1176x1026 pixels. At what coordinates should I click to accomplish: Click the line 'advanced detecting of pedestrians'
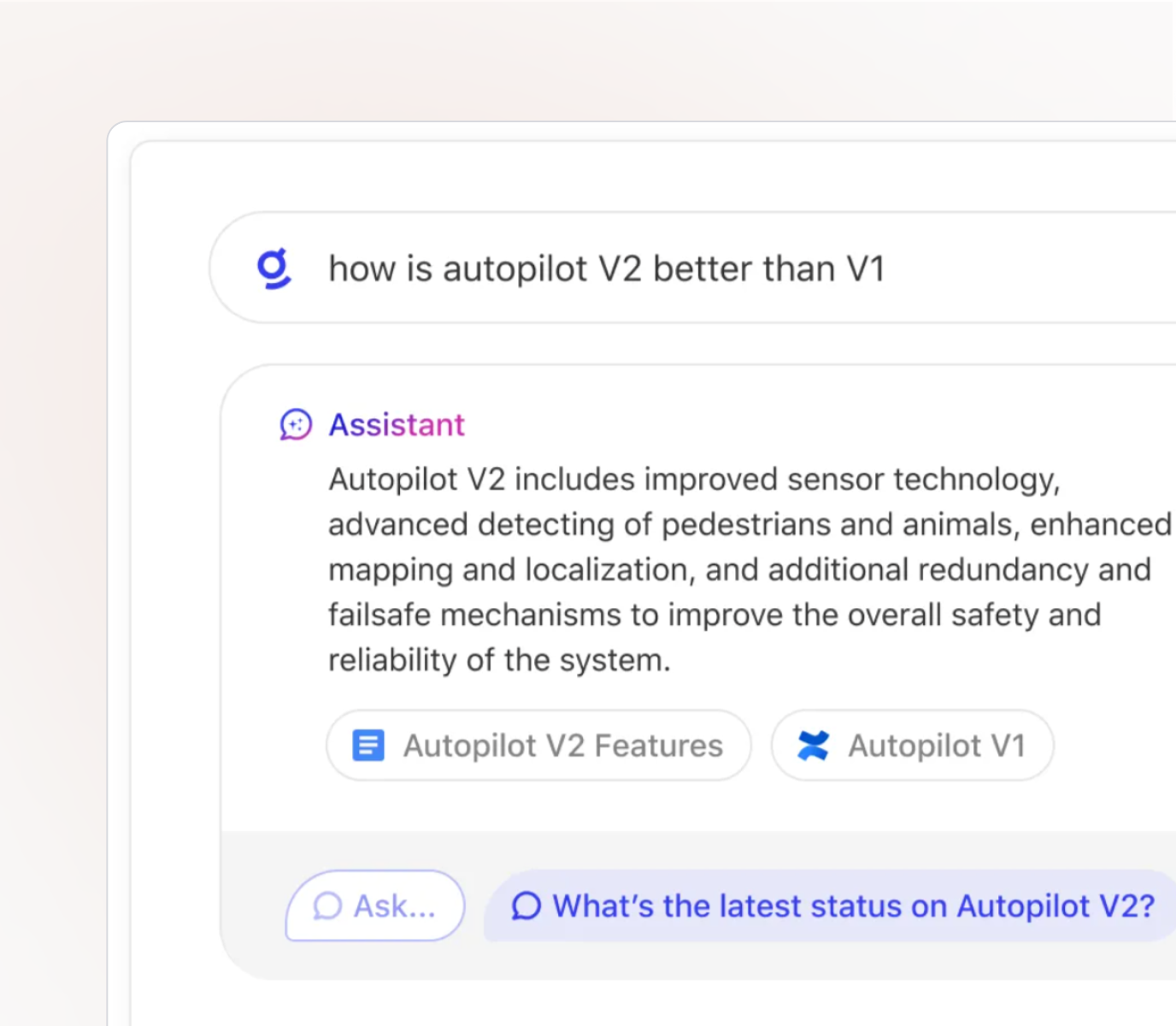[750, 525]
